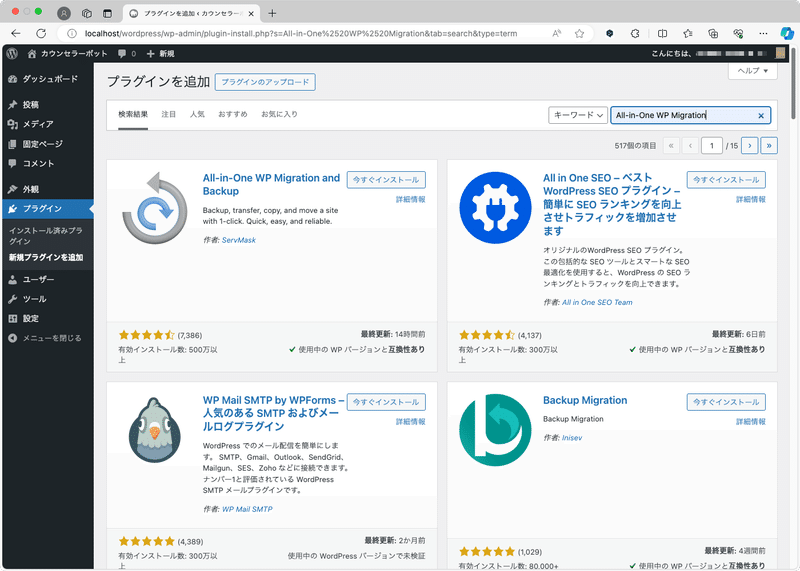Image resolution: width=800 pixels, height=571 pixels.
Task: Open the キーワード search type dropdown
Action: (x=578, y=115)
